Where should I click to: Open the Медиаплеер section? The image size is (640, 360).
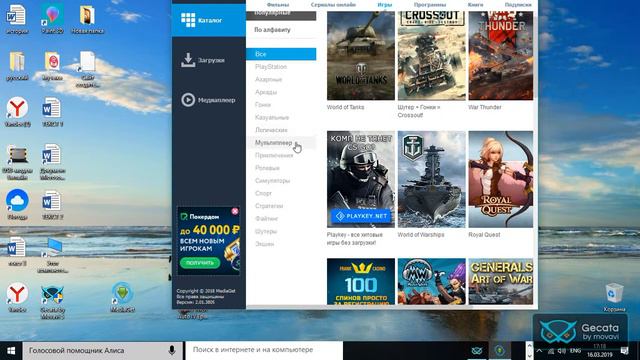[209, 100]
